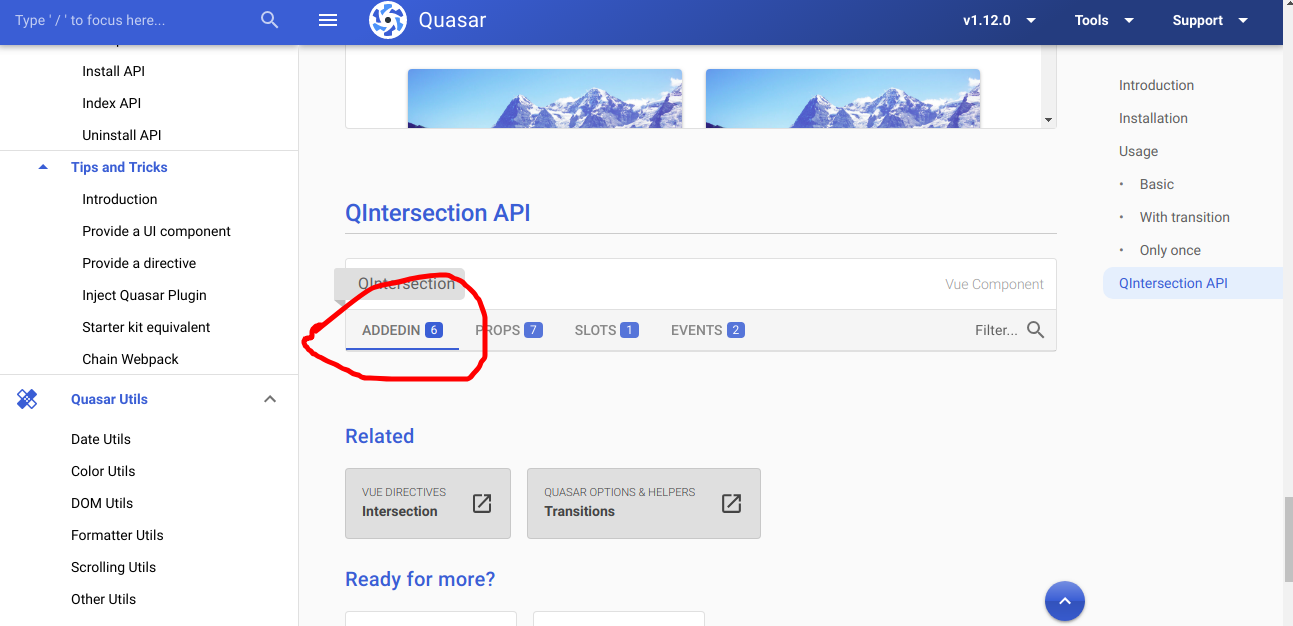This screenshot has width=1293, height=626.
Task: Switch to the EVENTS tab
Action: (707, 329)
